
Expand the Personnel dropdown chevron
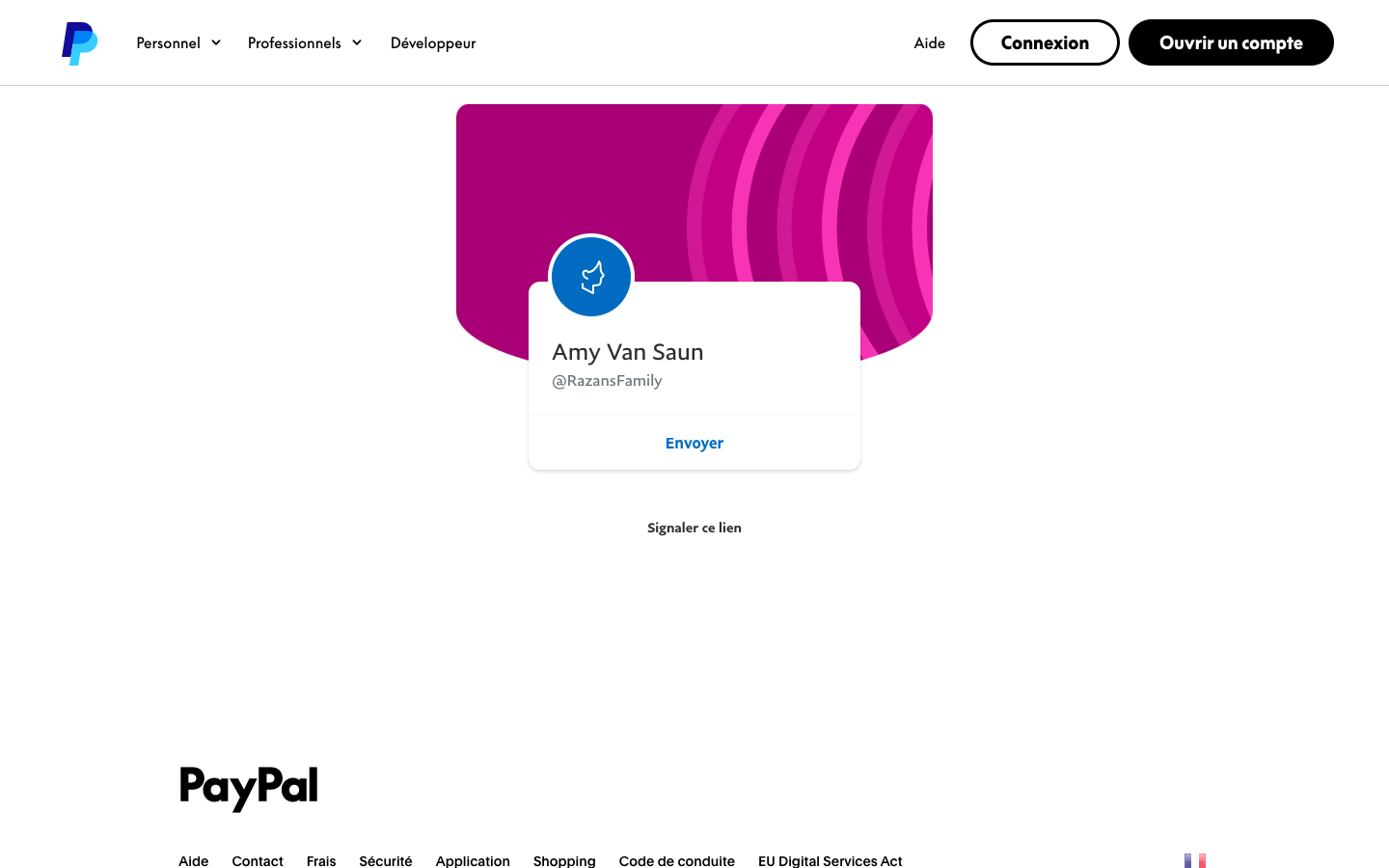pyautogui.click(x=216, y=42)
